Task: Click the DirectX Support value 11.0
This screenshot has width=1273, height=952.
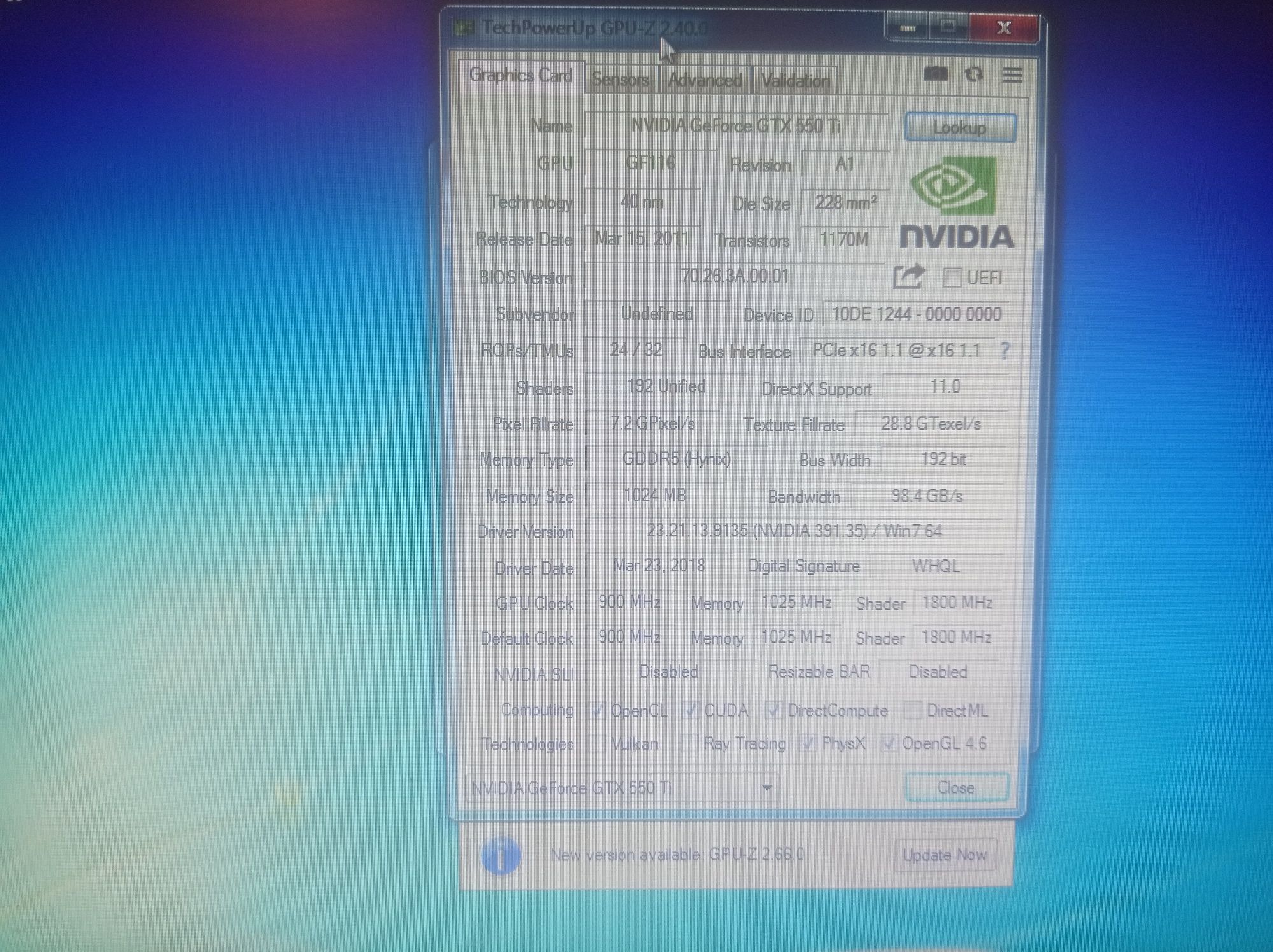Action: click(945, 387)
